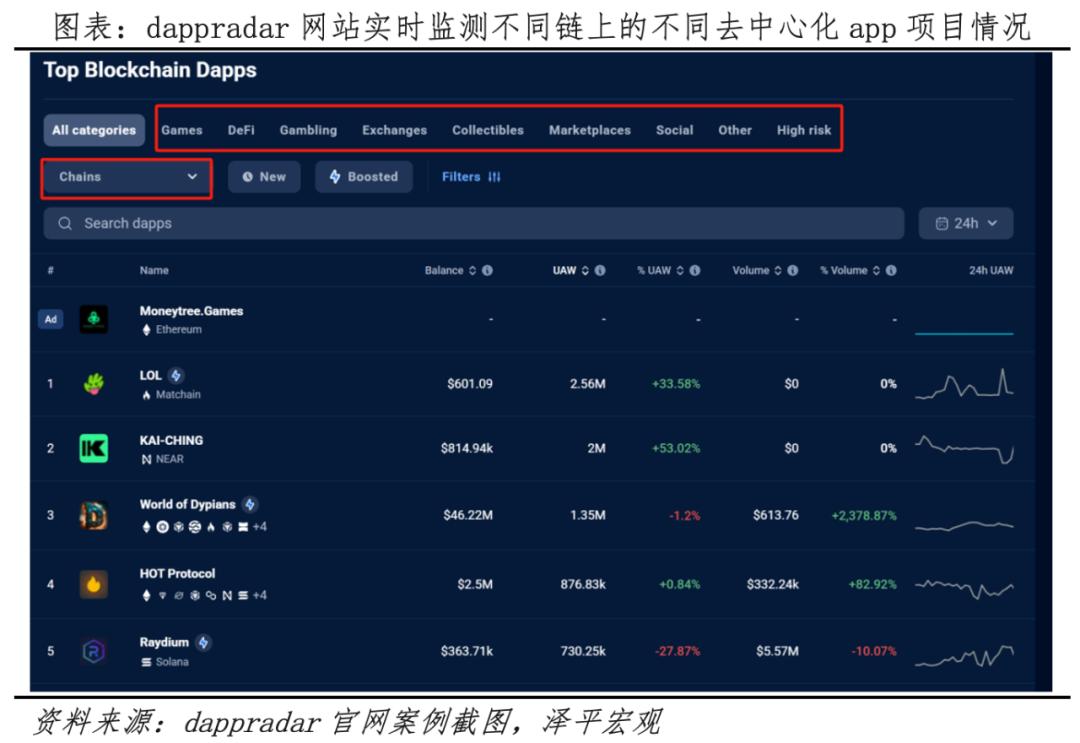
Task: Open the Chains dropdown
Action: tap(125, 177)
